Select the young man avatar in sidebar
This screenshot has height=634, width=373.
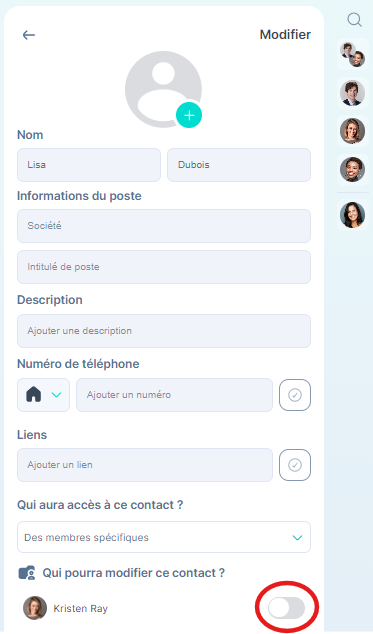coord(352,93)
